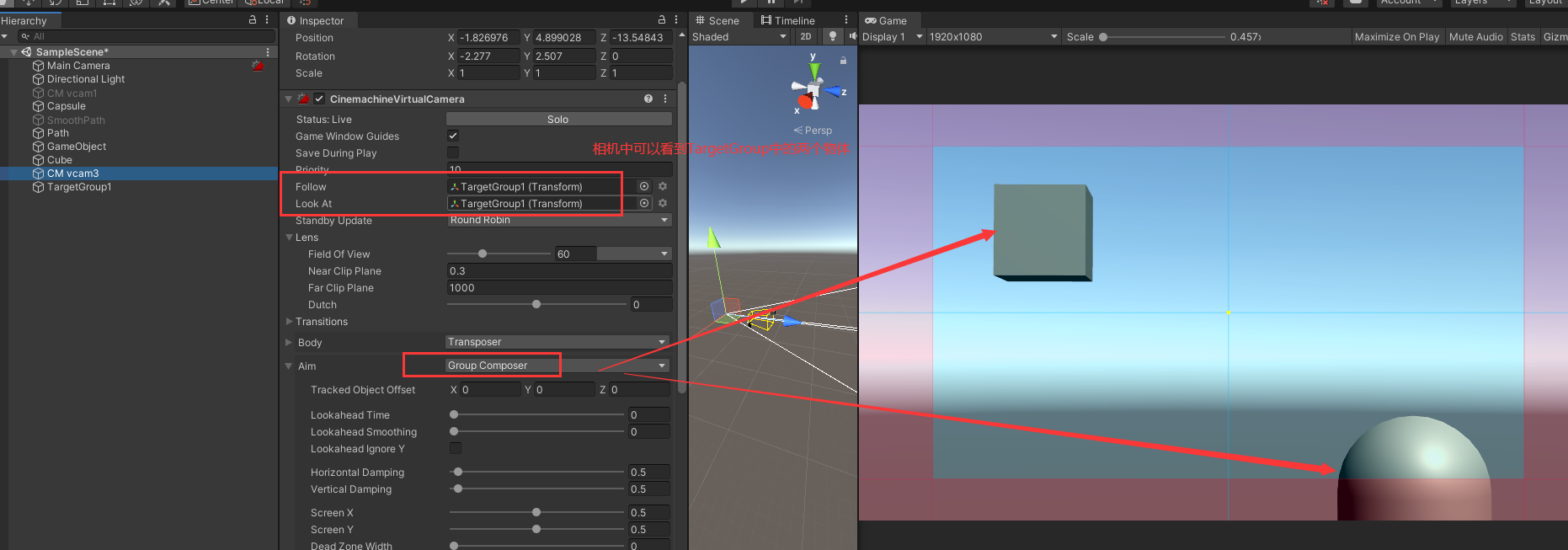The height and width of the screenshot is (550, 1568).
Task: Adjust the Dutch slider handle
Action: pos(536,304)
